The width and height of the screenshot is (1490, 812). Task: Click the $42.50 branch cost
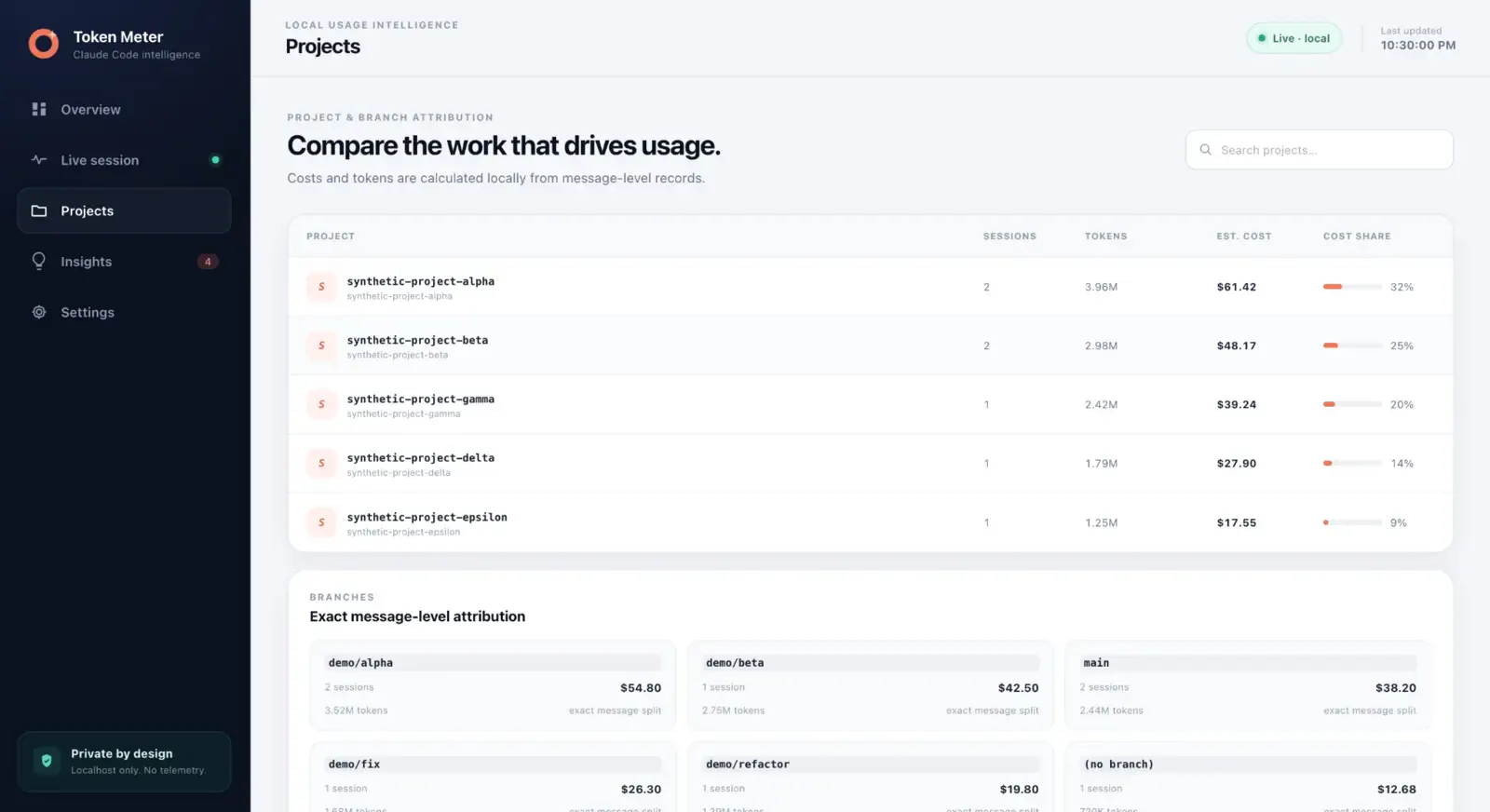1018,688
